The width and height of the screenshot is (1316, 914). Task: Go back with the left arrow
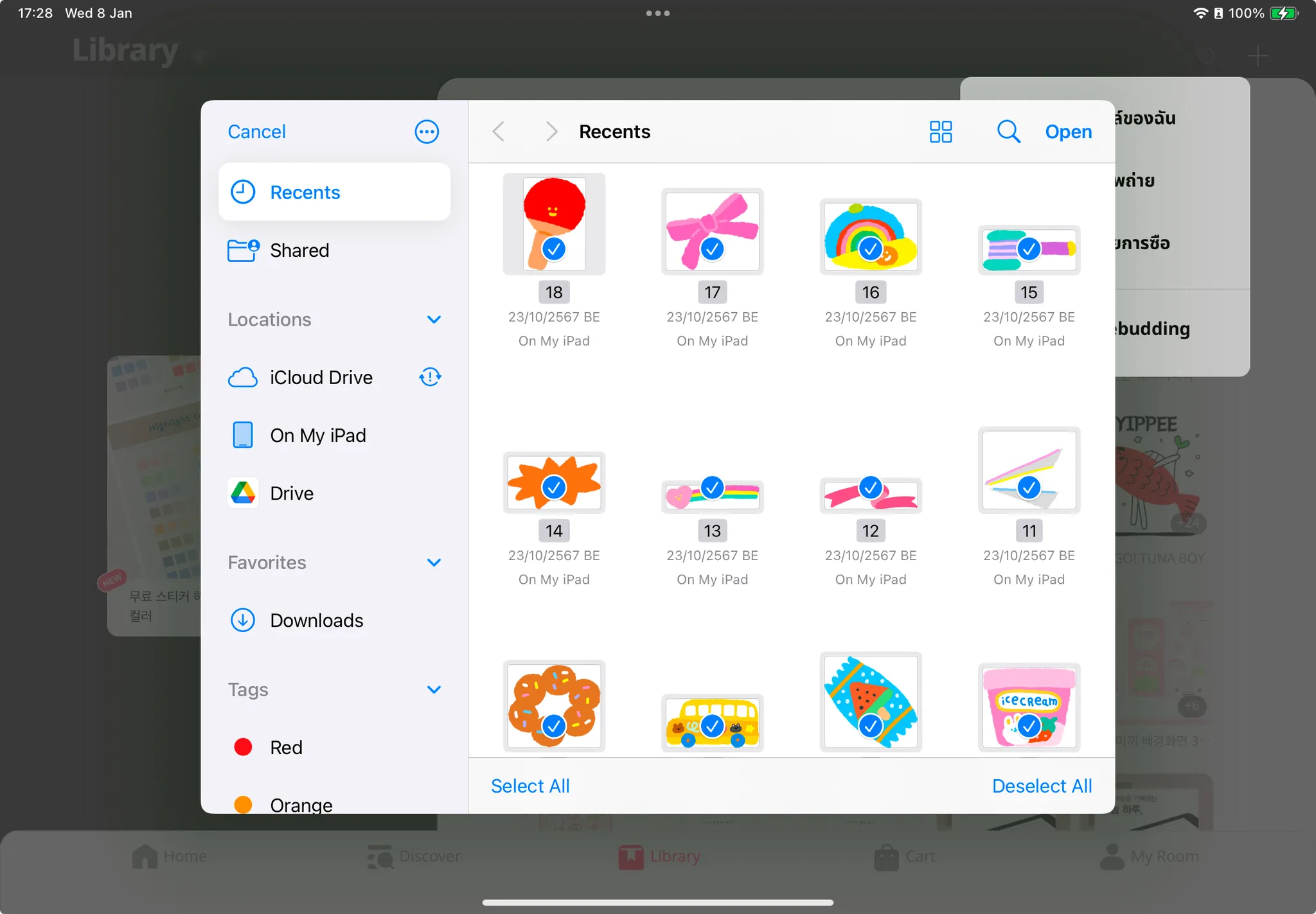pos(499,132)
